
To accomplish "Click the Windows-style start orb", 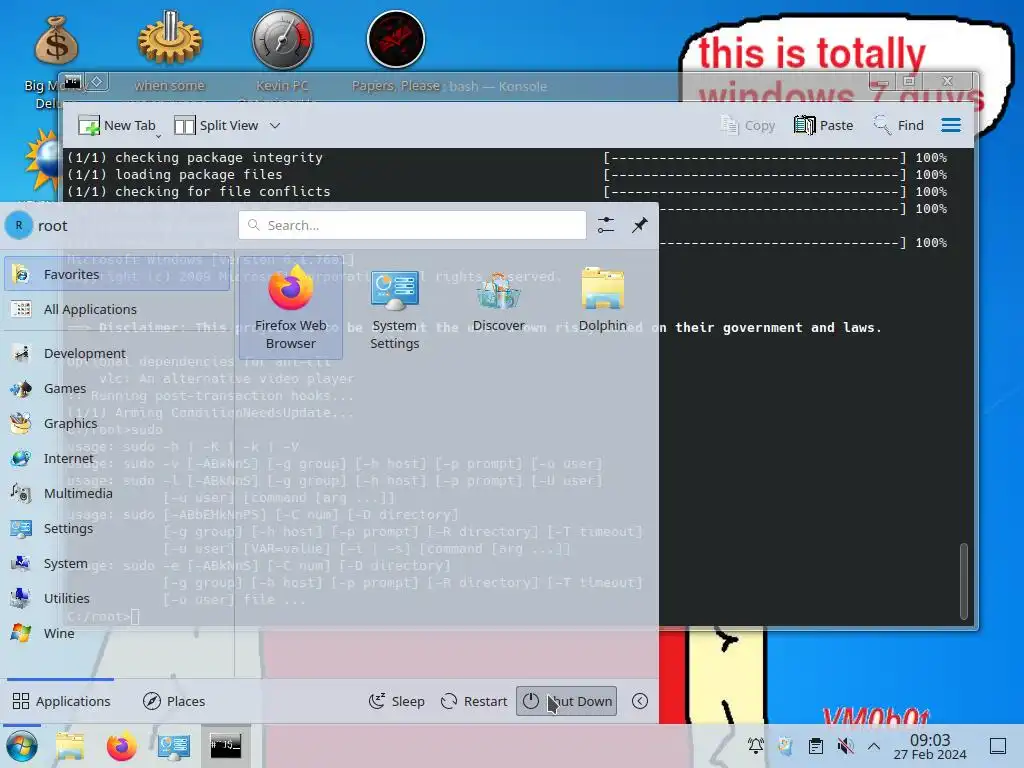I will tap(22, 746).
